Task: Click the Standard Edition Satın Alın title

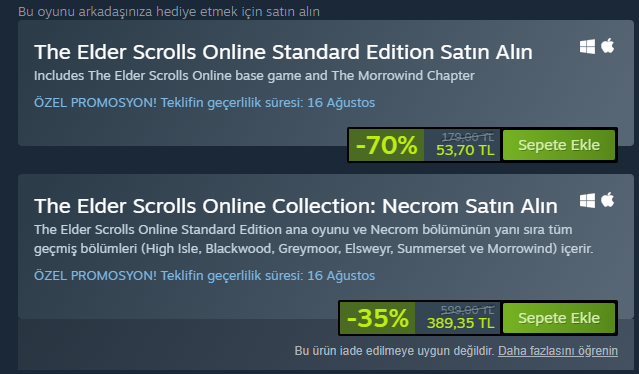Action: 283,52
